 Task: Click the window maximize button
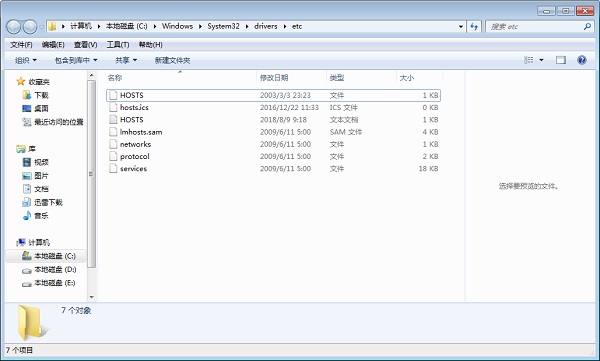(x=566, y=11)
